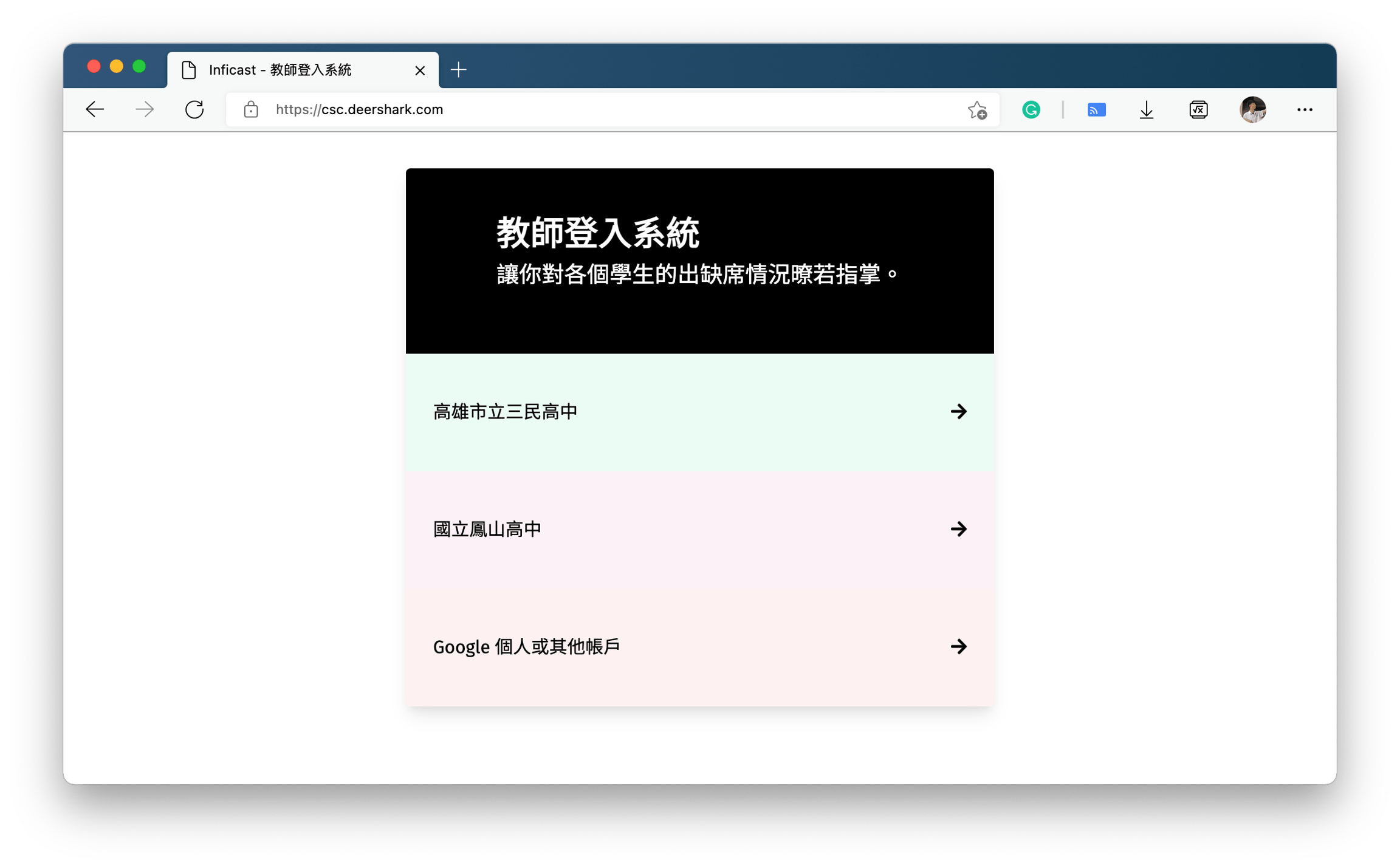Open the user profile avatar

pyautogui.click(x=1253, y=110)
